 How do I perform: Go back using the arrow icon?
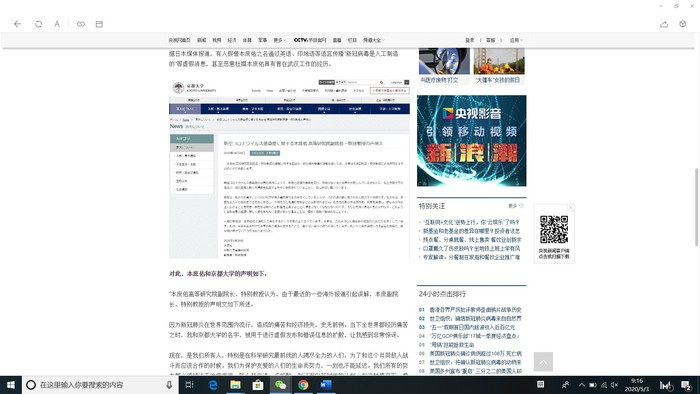click(x=17, y=24)
